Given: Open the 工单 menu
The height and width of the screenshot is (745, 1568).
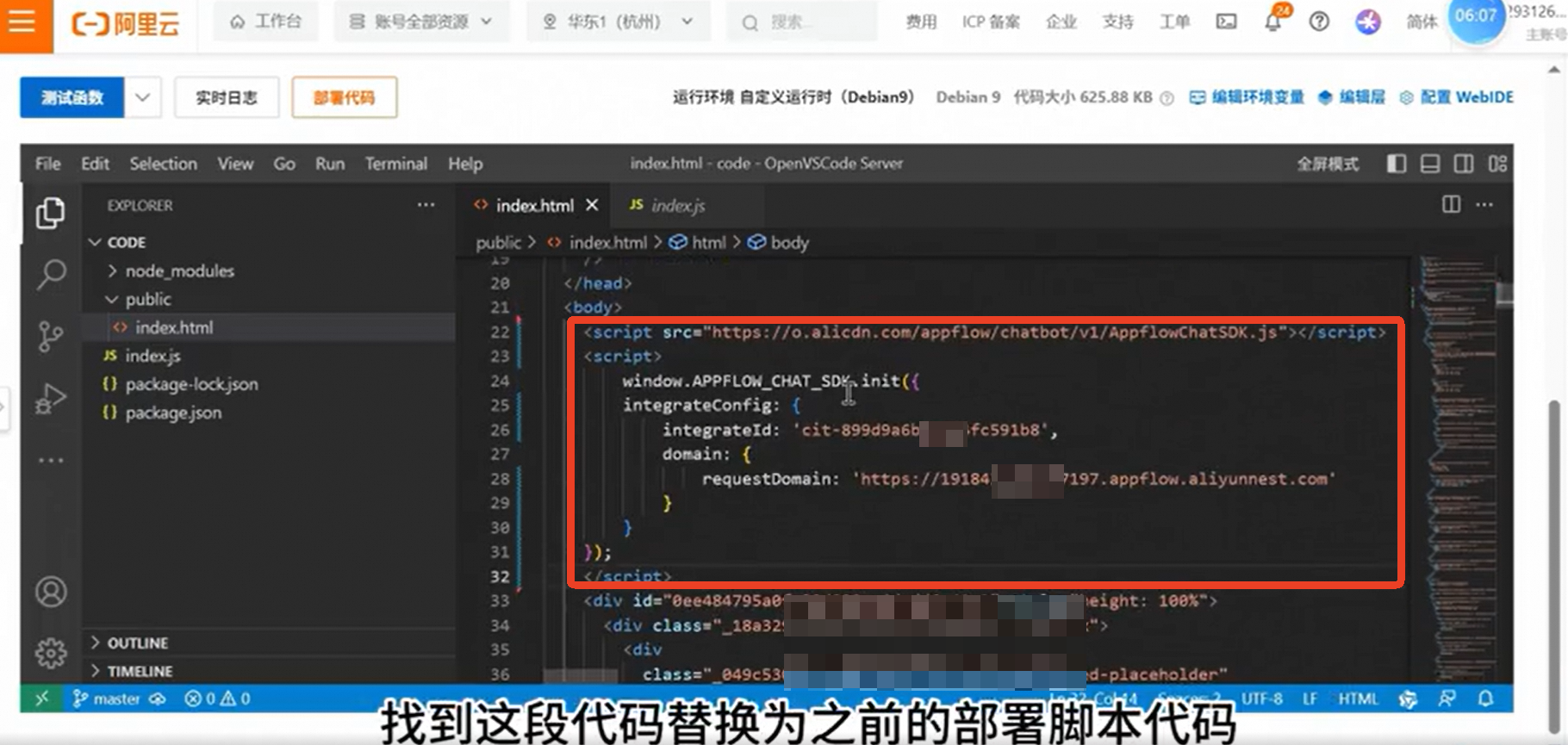Looking at the screenshot, I should pyautogui.click(x=1174, y=22).
